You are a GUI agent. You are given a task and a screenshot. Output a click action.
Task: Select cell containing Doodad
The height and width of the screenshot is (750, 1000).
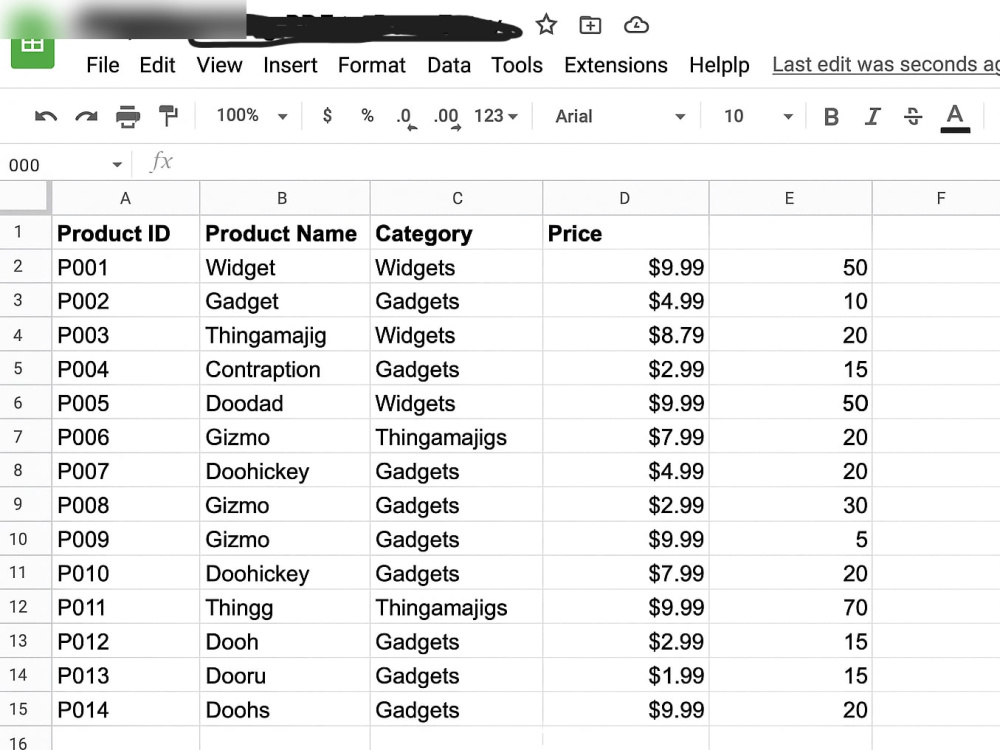click(284, 403)
